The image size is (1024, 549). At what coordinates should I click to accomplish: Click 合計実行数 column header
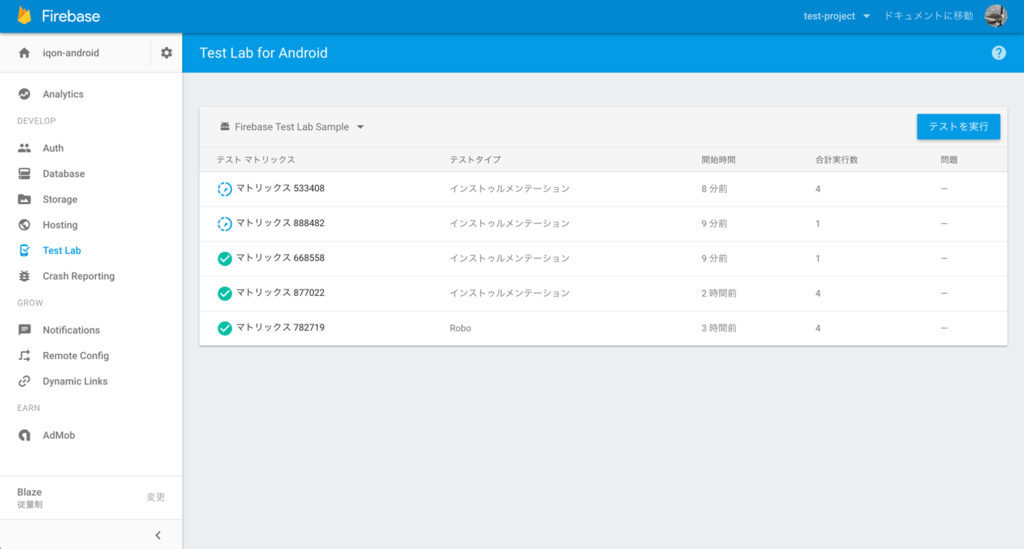[x=837, y=160]
